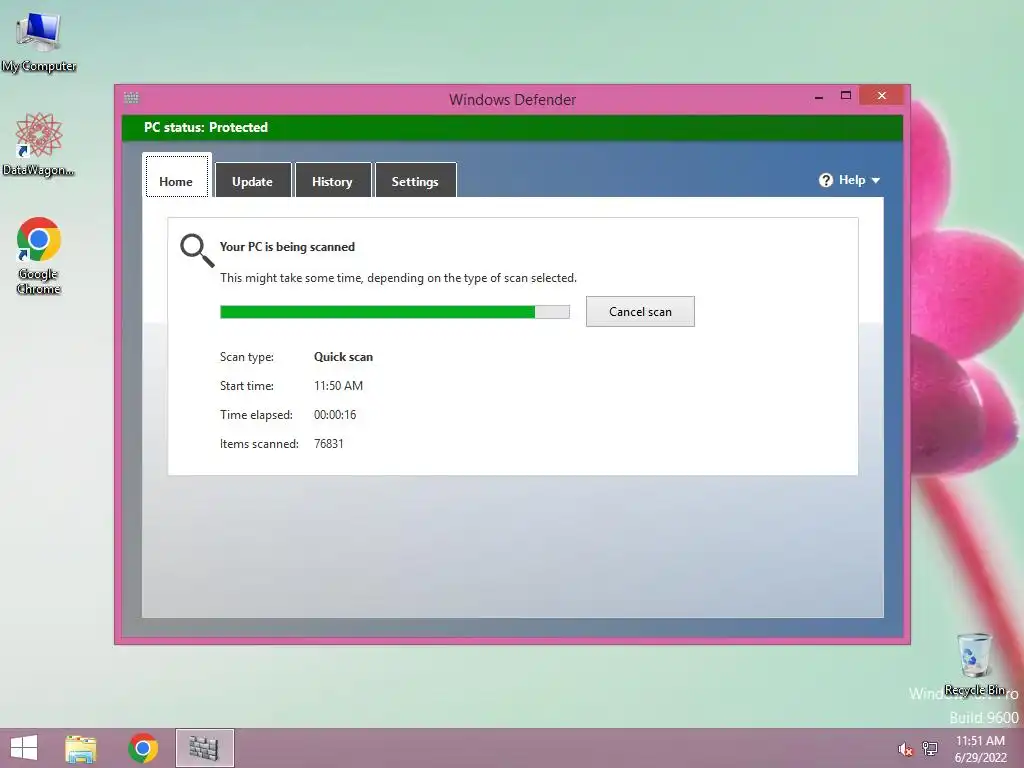Click the 'This might take some time' message

click(398, 278)
